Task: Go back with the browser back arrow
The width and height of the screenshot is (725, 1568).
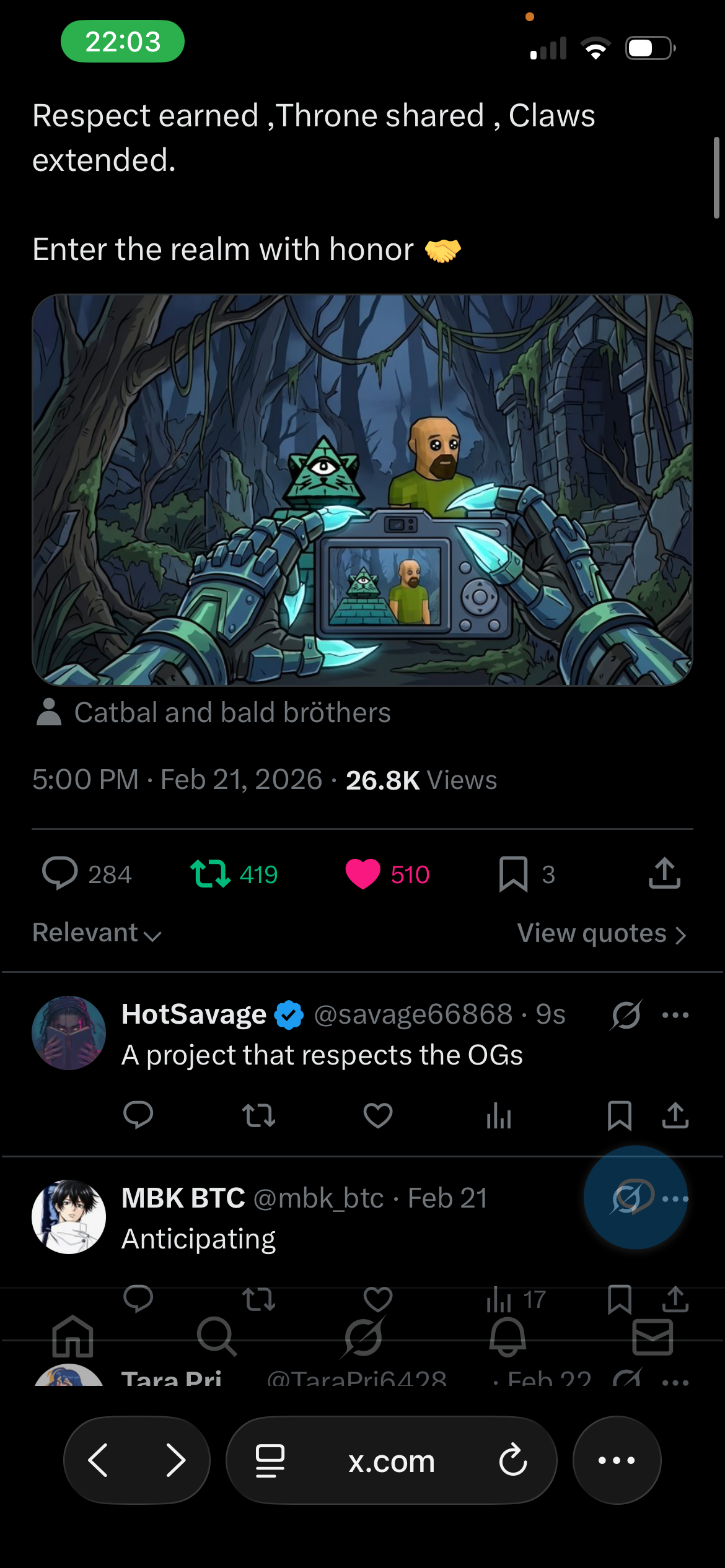Action: click(99, 1460)
